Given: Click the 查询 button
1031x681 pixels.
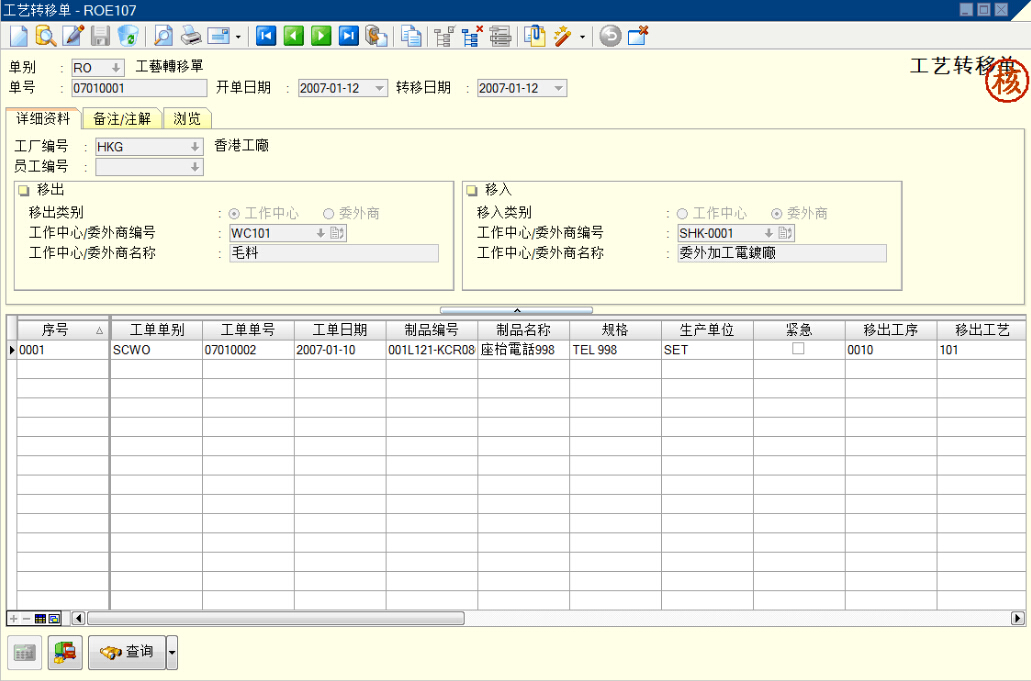Looking at the screenshot, I should 127,652.
